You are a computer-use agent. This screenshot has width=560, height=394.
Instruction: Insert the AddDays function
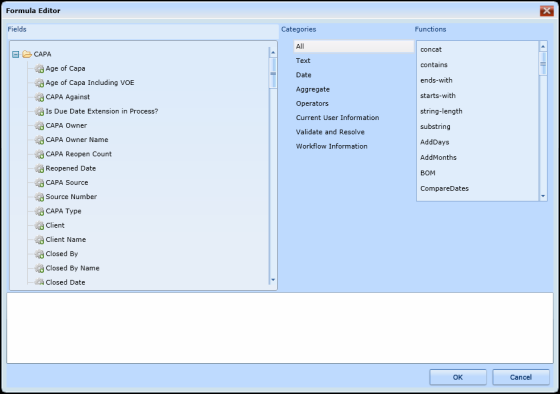435,142
